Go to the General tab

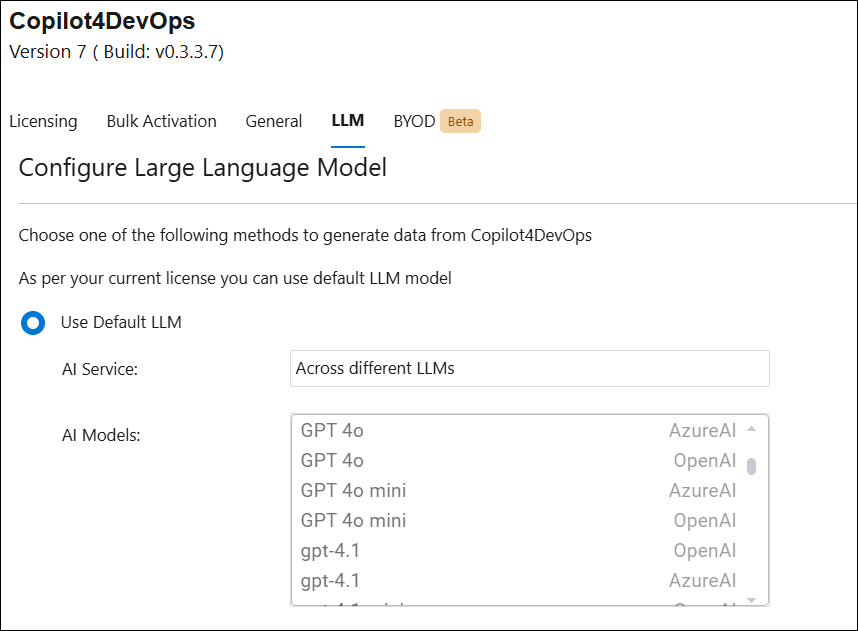coord(273,121)
